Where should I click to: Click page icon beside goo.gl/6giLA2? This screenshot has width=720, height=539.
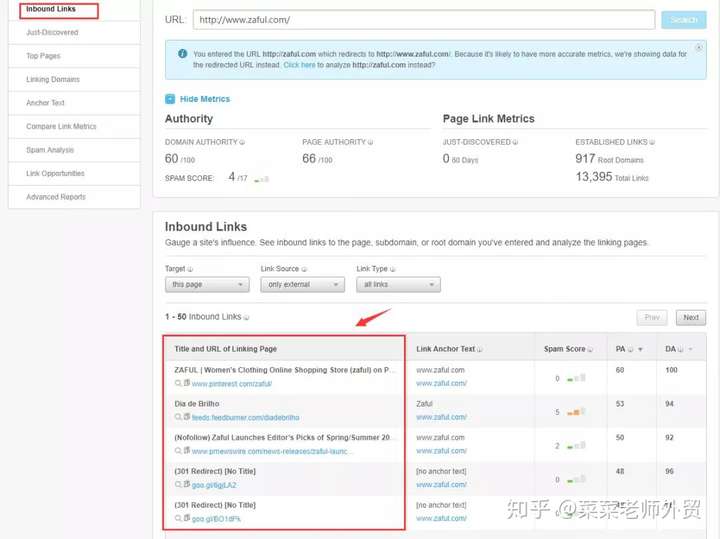point(187,484)
